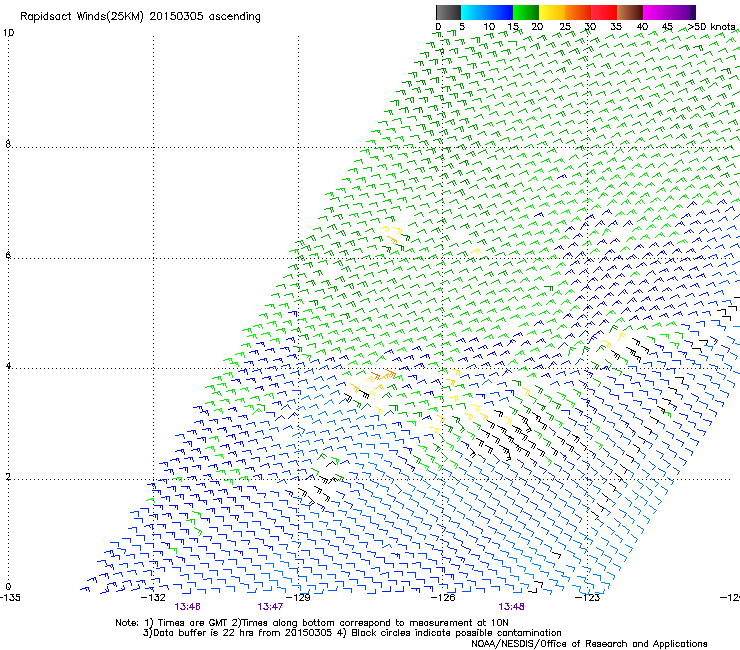Screen dimensions: 740x650
Task: Click the brown 35-40 knots color swatch
Action: tap(630, 12)
